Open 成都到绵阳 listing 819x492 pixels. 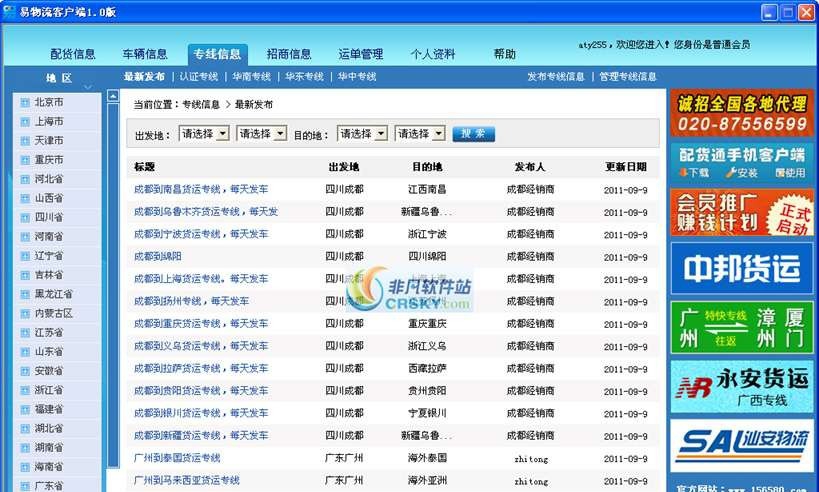coord(158,256)
